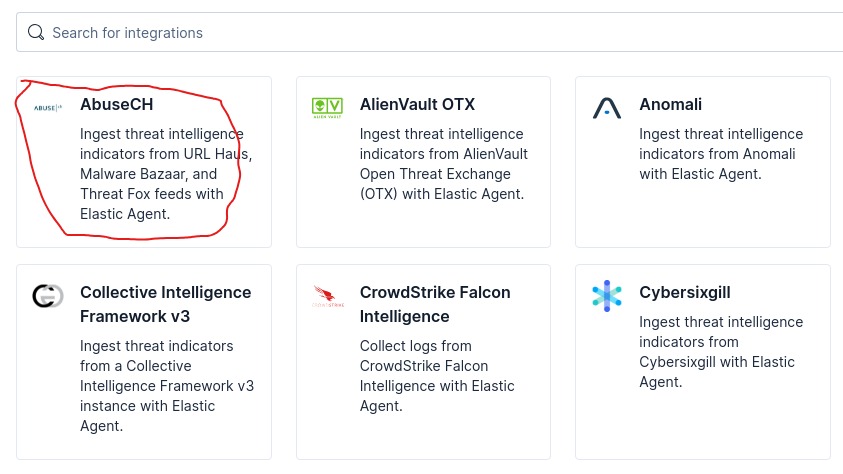Image resolution: width=843 pixels, height=474 pixels.
Task: Click the Collective Intelligence Framework logo icon
Action: point(48,296)
